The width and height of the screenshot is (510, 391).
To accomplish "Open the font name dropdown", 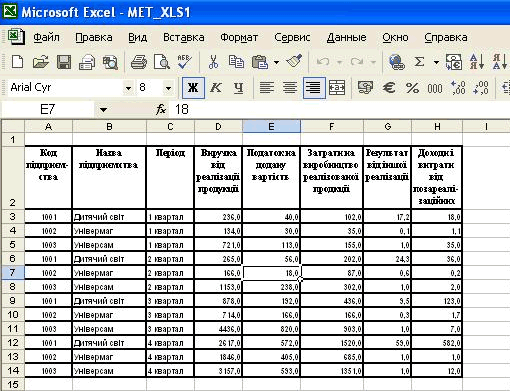I will [x=128, y=88].
